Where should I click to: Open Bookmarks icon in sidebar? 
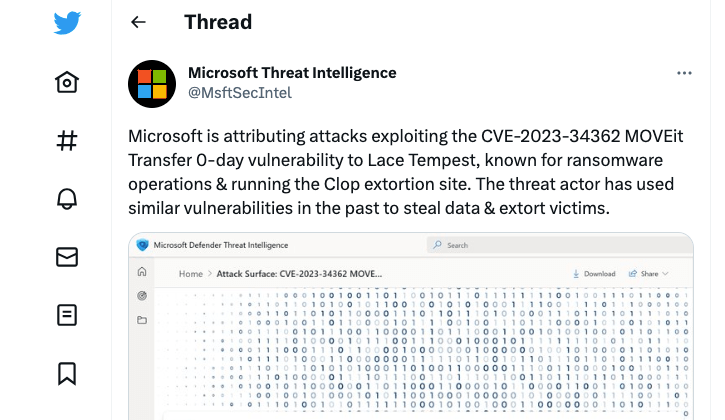pos(67,373)
